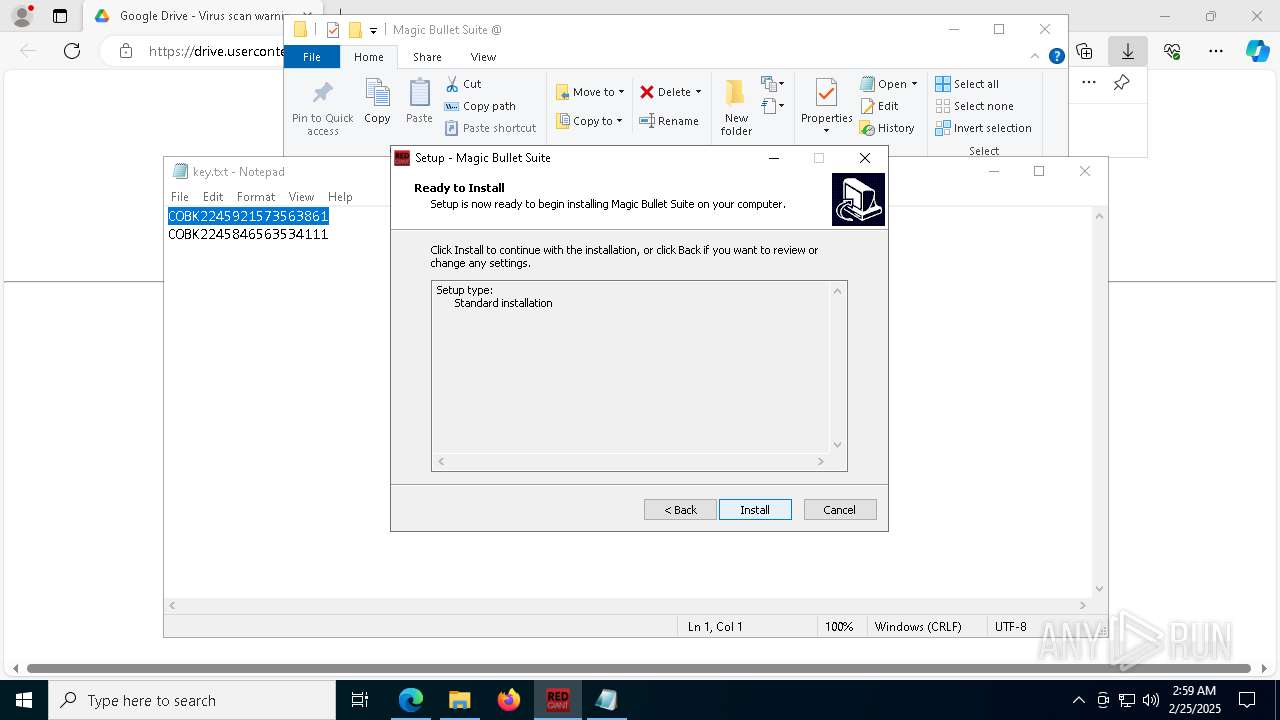Viewport: 1280px width, 720px height.
Task: Click the History command
Action: click(888, 128)
